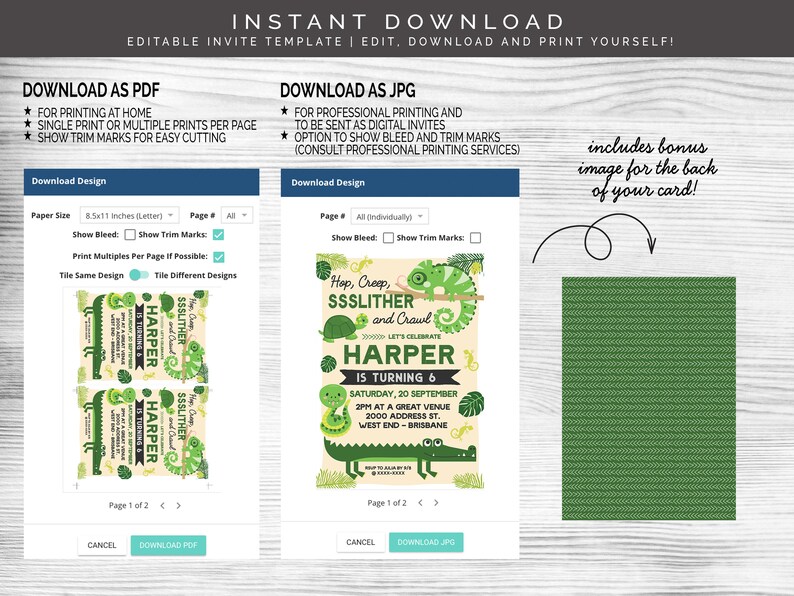Open Page # dropdown in PDF dialog
The image size is (794, 596).
236,215
